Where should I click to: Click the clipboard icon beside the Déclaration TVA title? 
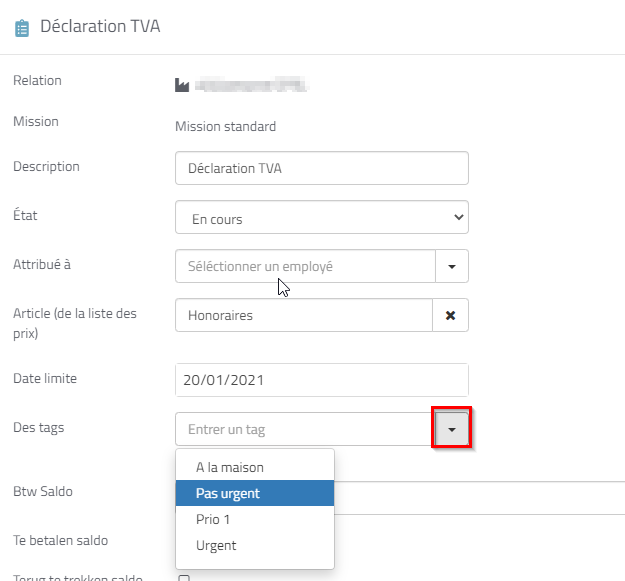[21, 28]
